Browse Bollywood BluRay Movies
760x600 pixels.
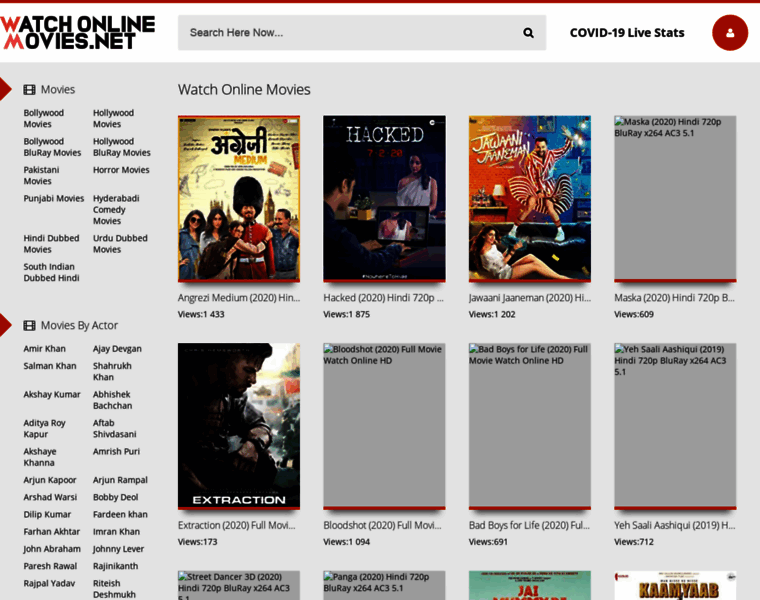[52, 147]
